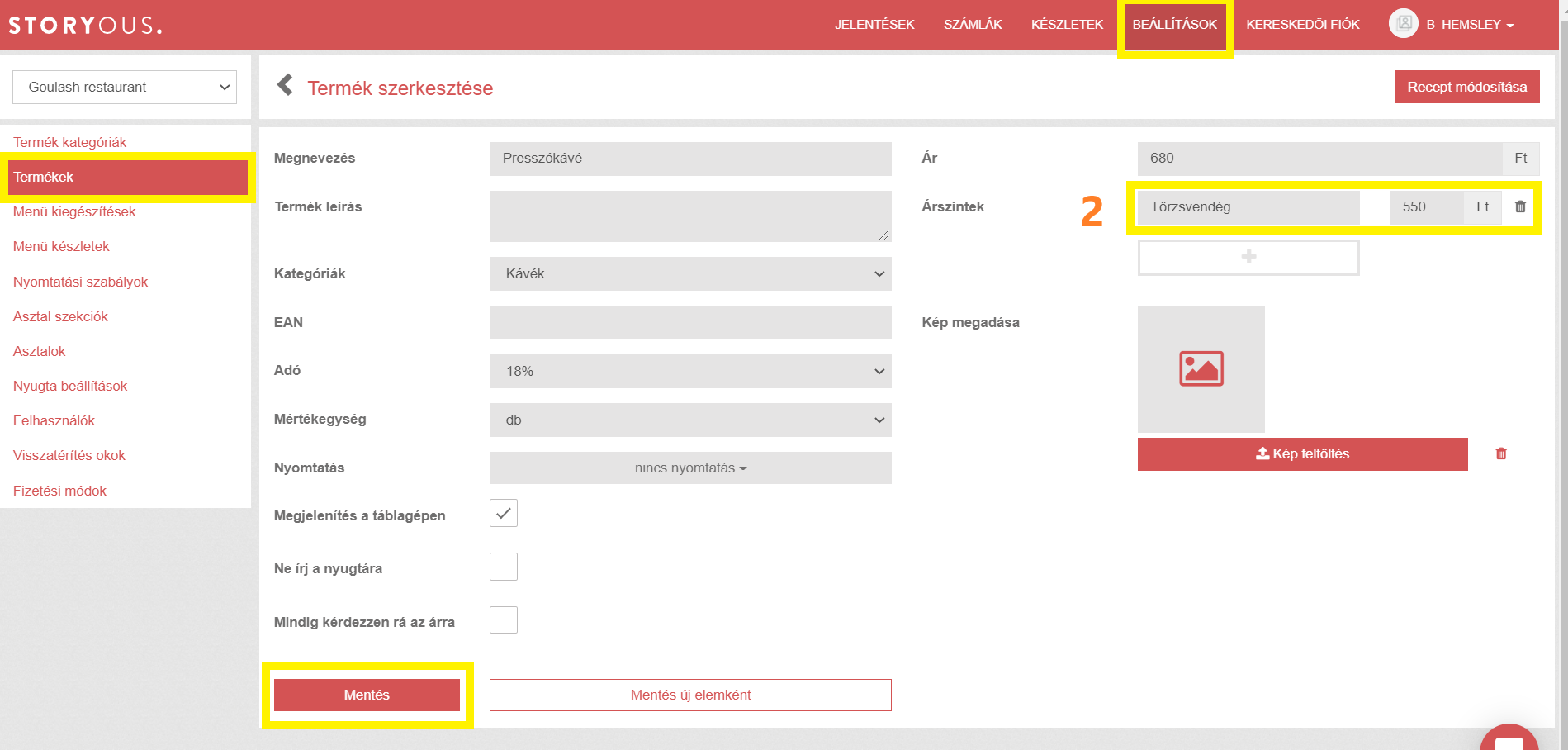1568x750 pixels.
Task: Delete the Törzsvendég price level with trash icon
Action: pyautogui.click(x=1520, y=206)
